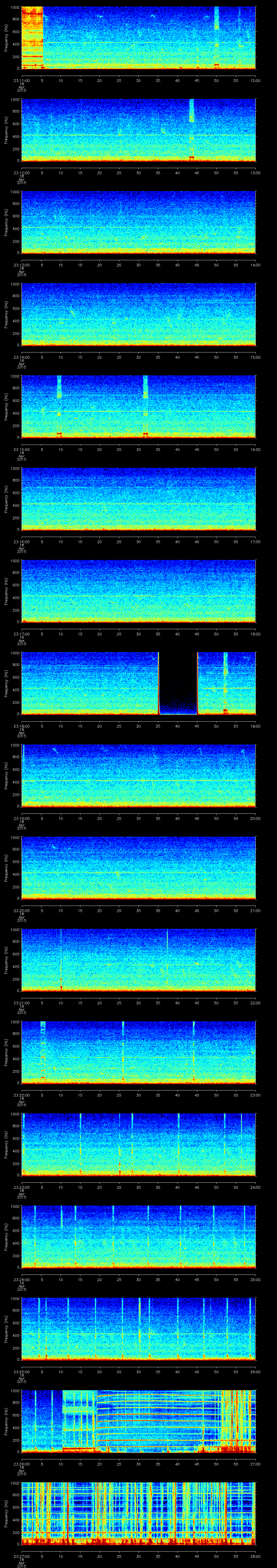Click the 19:00 end time label
277x1568 pixels.
pyautogui.click(x=255, y=726)
